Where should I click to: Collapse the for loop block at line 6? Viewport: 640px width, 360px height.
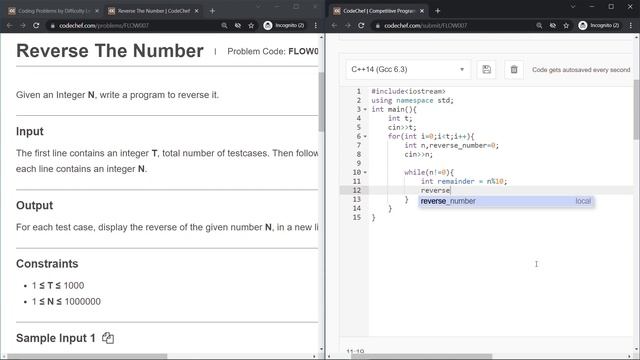point(365,136)
